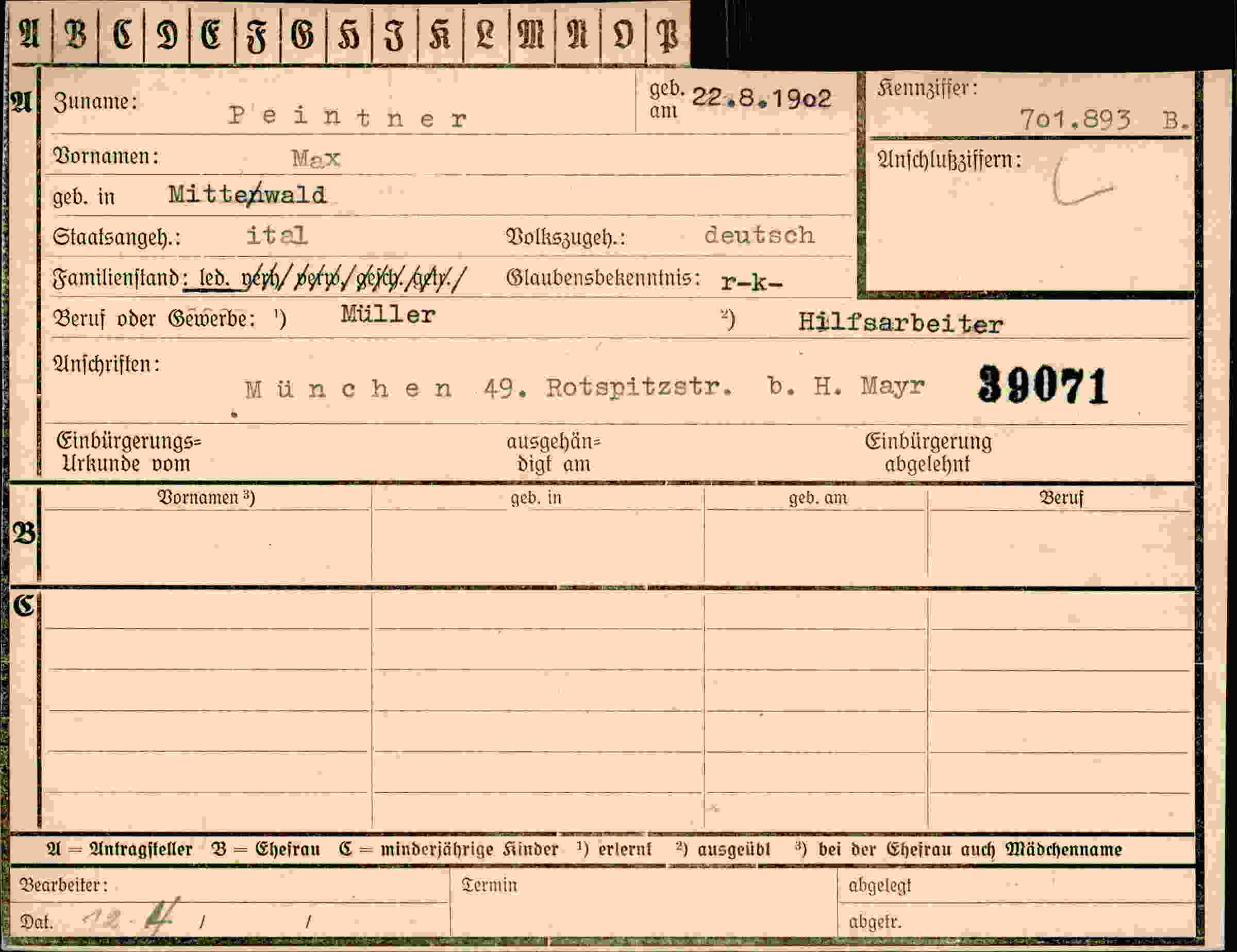Click the 'Staatsangeh.:' label

pyautogui.click(x=117, y=237)
